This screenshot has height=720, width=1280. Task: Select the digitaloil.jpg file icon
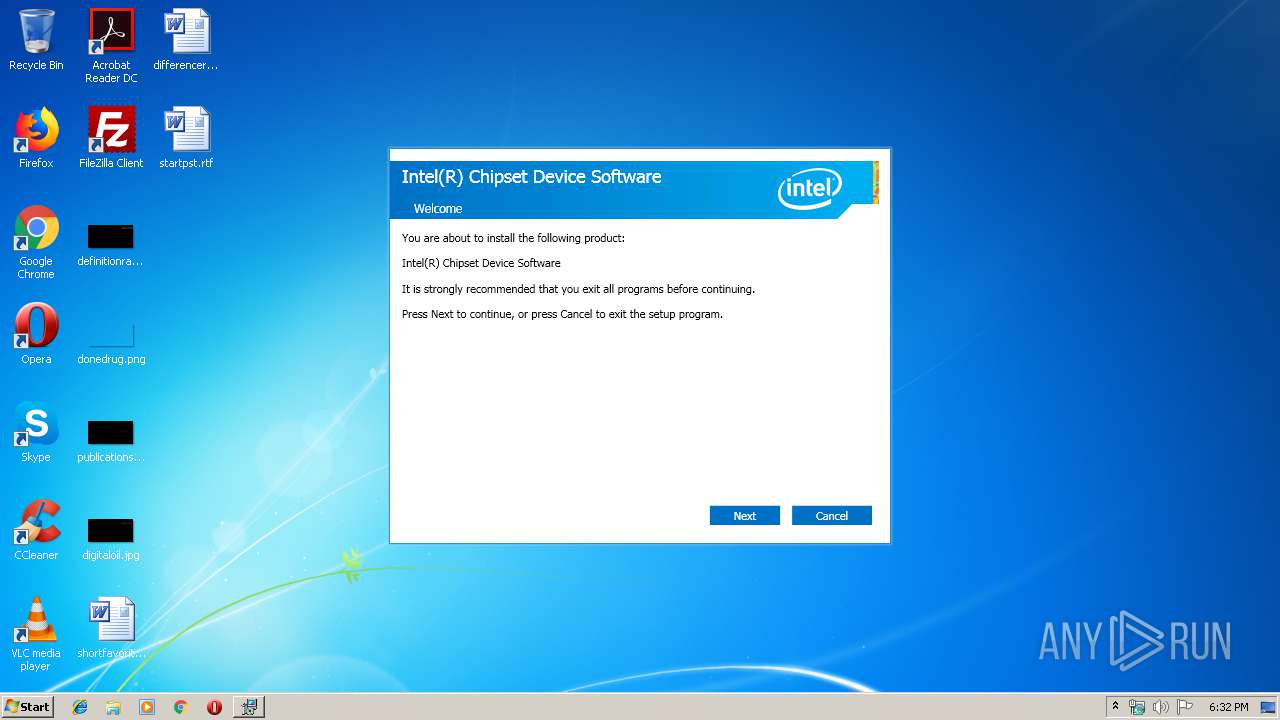coord(110,540)
